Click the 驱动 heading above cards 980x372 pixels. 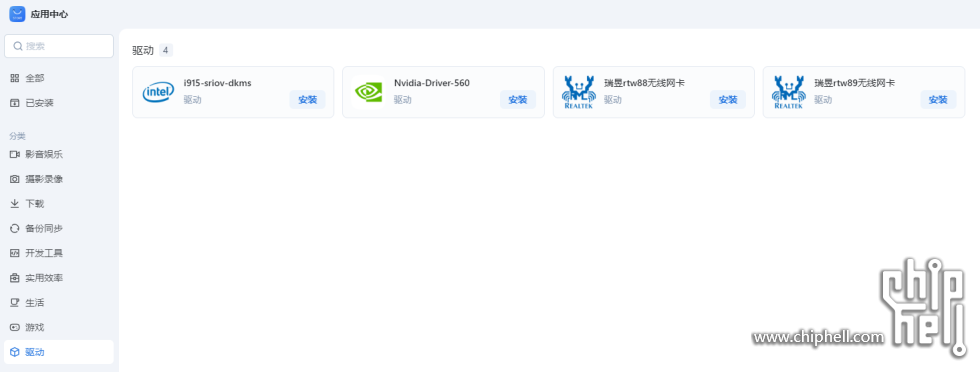point(143,51)
